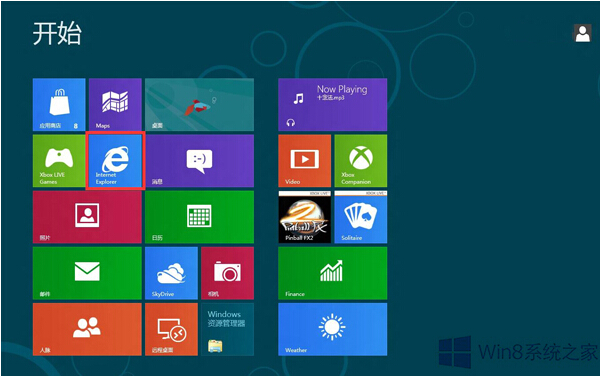Open the Maps tile
This screenshot has width=600, height=378.
tap(115, 104)
